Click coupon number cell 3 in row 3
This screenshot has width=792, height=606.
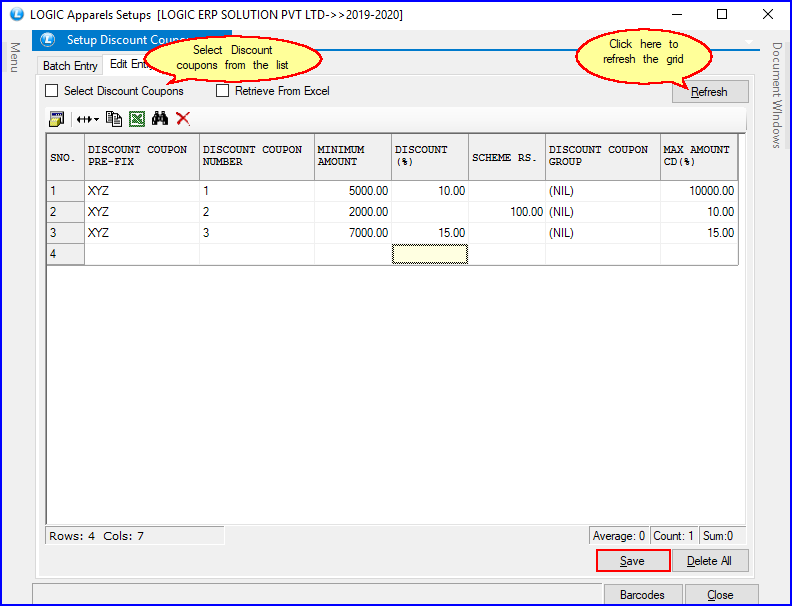click(257, 233)
